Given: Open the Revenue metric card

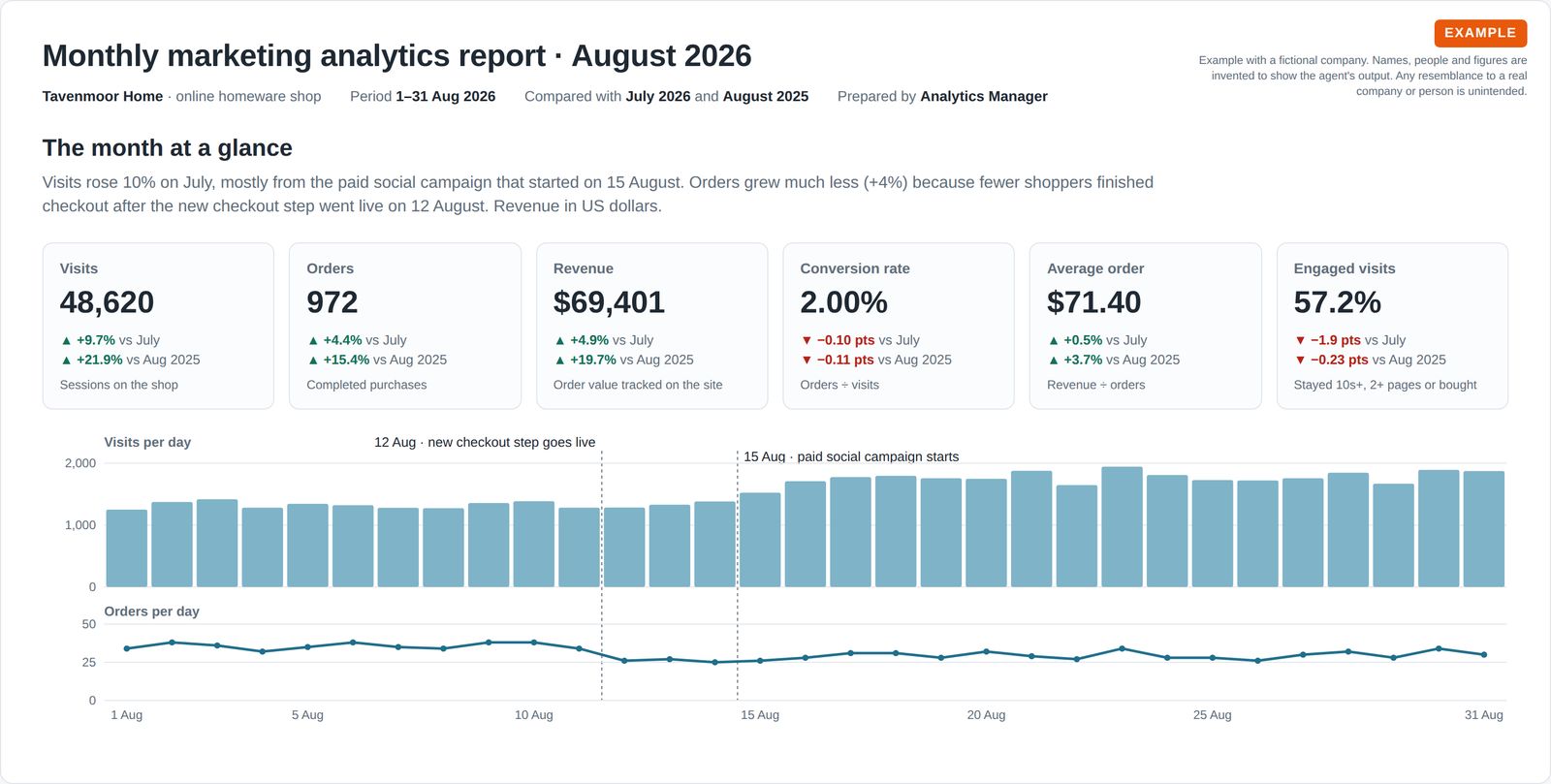Looking at the screenshot, I should [651, 326].
